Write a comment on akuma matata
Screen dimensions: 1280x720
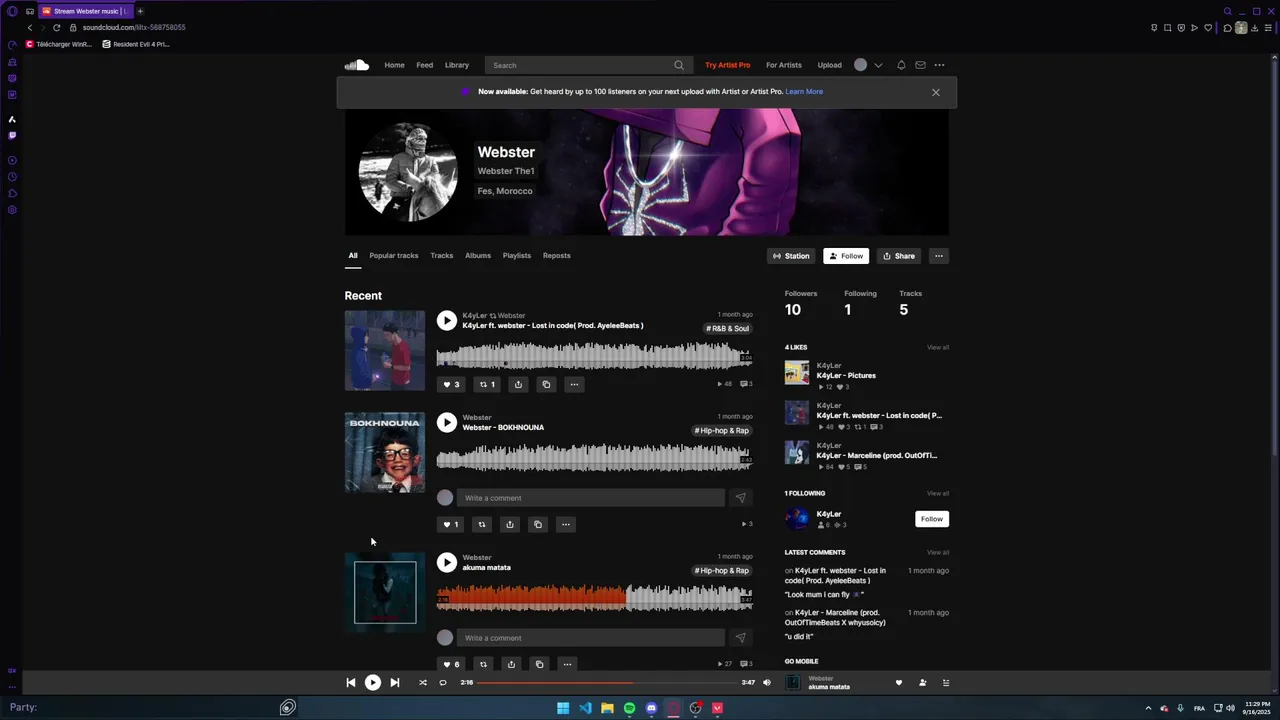[x=590, y=638]
